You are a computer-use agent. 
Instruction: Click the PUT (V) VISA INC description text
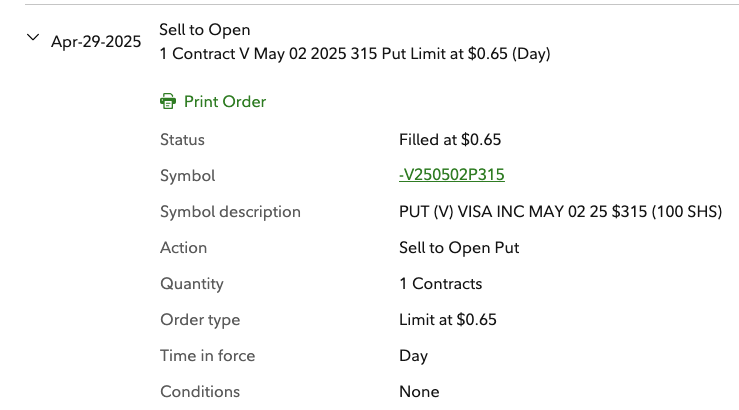(560, 212)
